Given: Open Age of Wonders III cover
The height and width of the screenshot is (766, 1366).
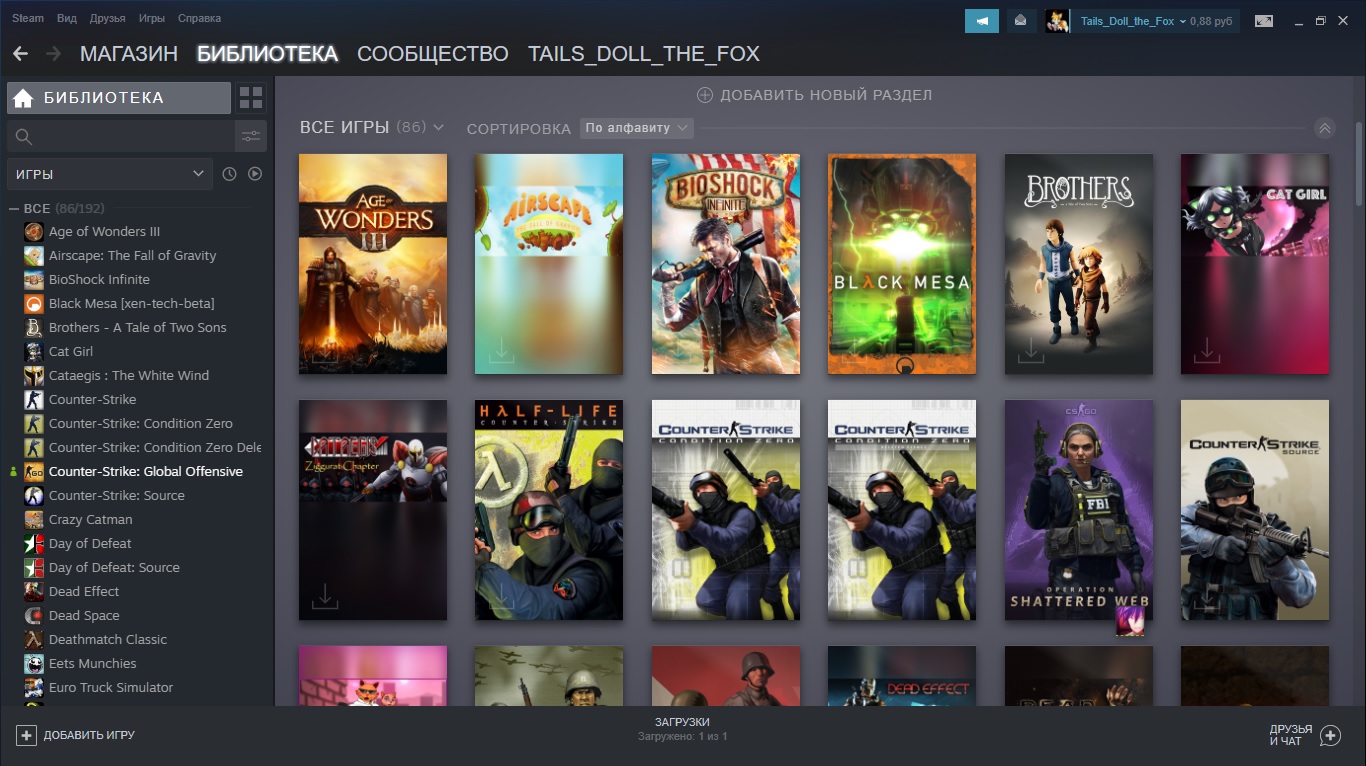Looking at the screenshot, I should tap(373, 264).
